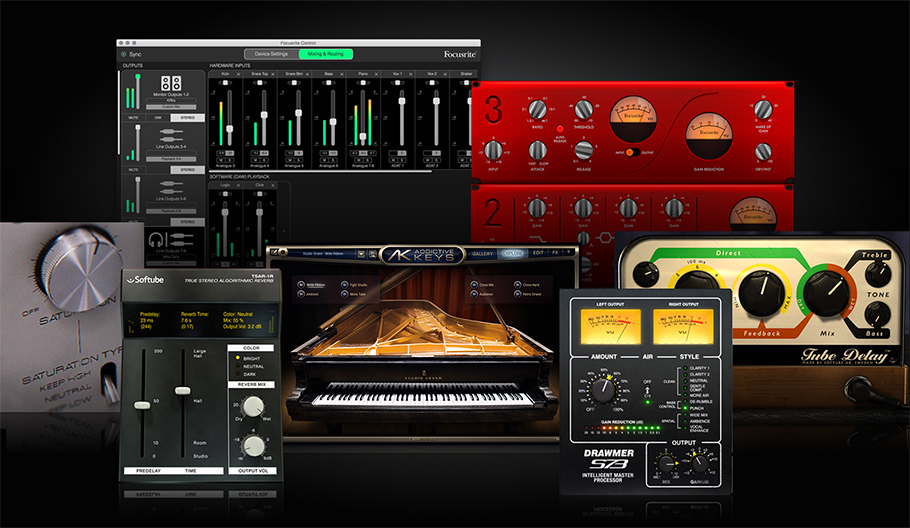Toggle DIM on Monitor Outputs 1-2
The height and width of the screenshot is (528, 910).
point(158,118)
